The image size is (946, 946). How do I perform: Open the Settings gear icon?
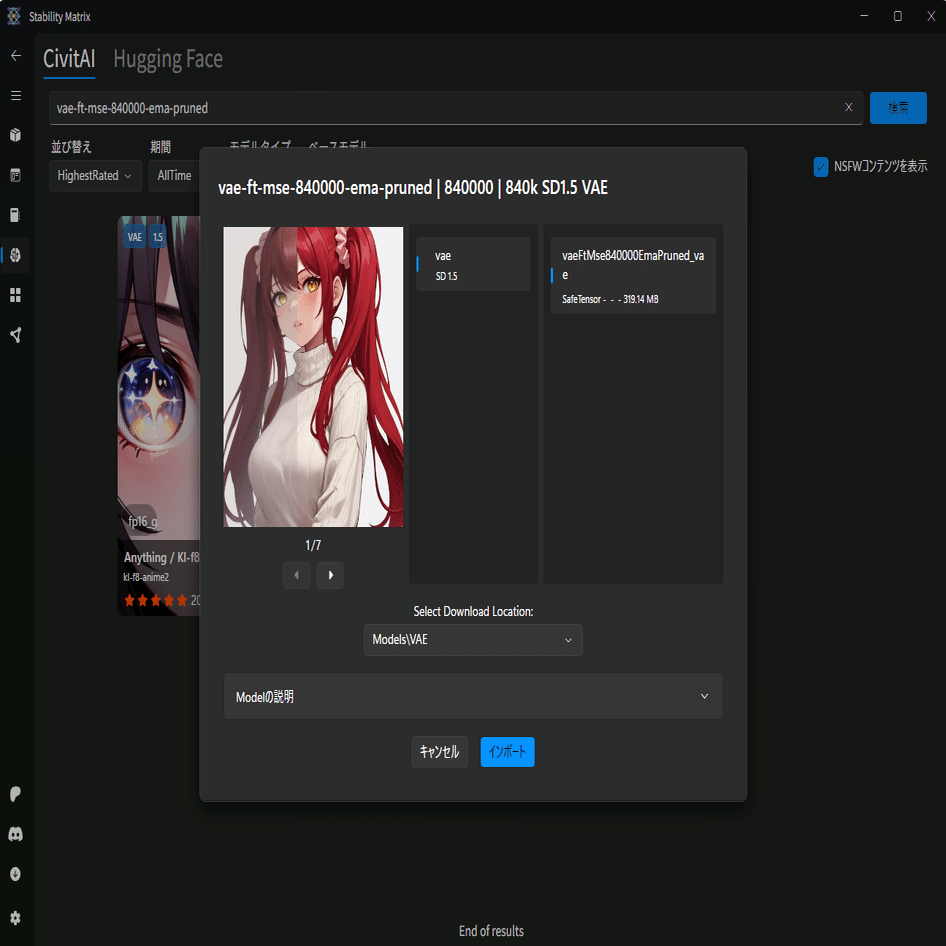(16, 918)
